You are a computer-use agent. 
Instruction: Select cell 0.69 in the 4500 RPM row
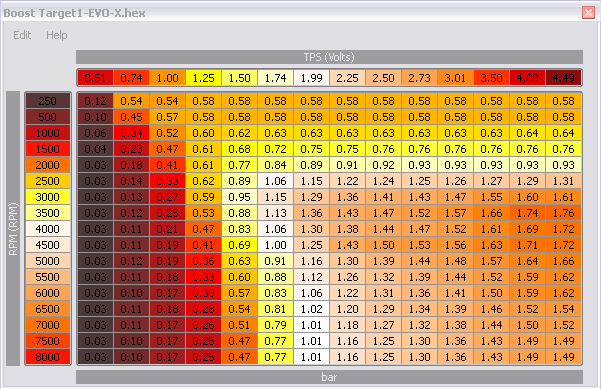pos(240,245)
